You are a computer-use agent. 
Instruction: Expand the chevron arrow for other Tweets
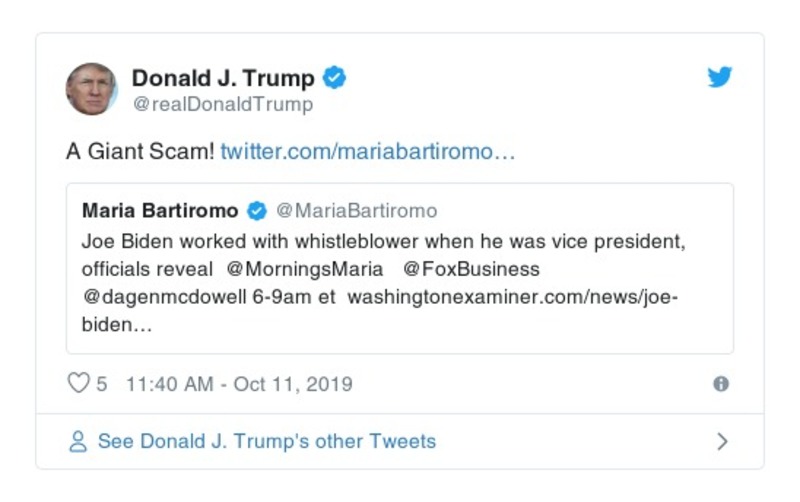tap(722, 441)
